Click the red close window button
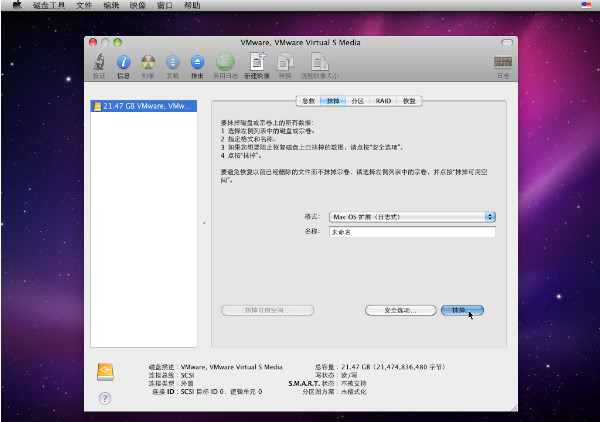The image size is (600, 422). [93, 42]
